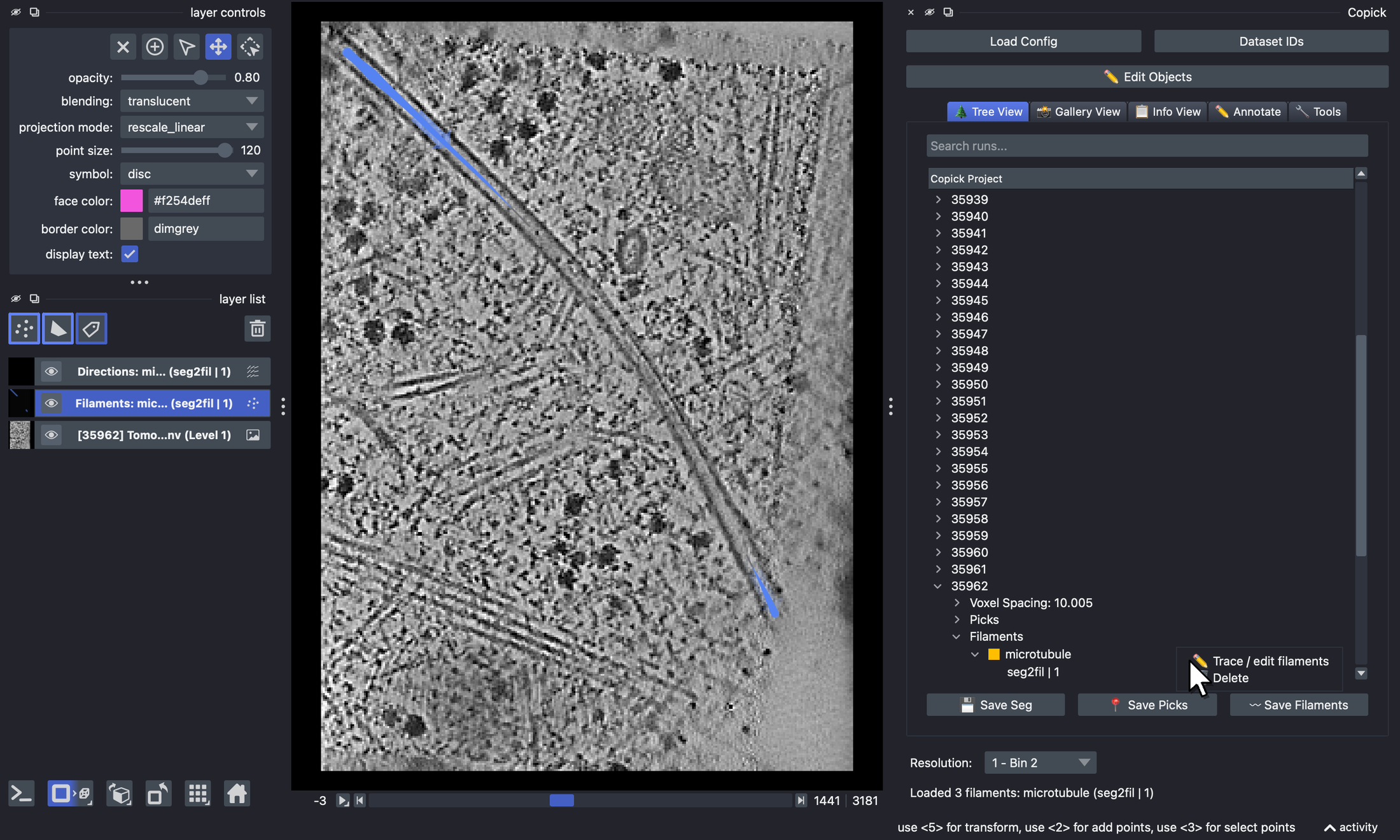Switch to the Gallery View tab

click(x=1079, y=111)
